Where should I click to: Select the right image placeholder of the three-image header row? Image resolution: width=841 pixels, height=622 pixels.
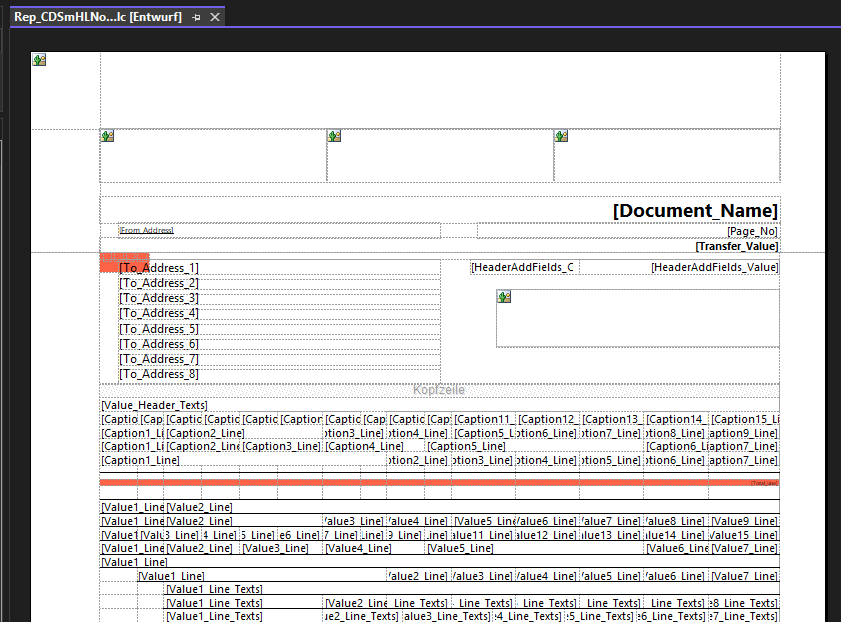(667, 156)
